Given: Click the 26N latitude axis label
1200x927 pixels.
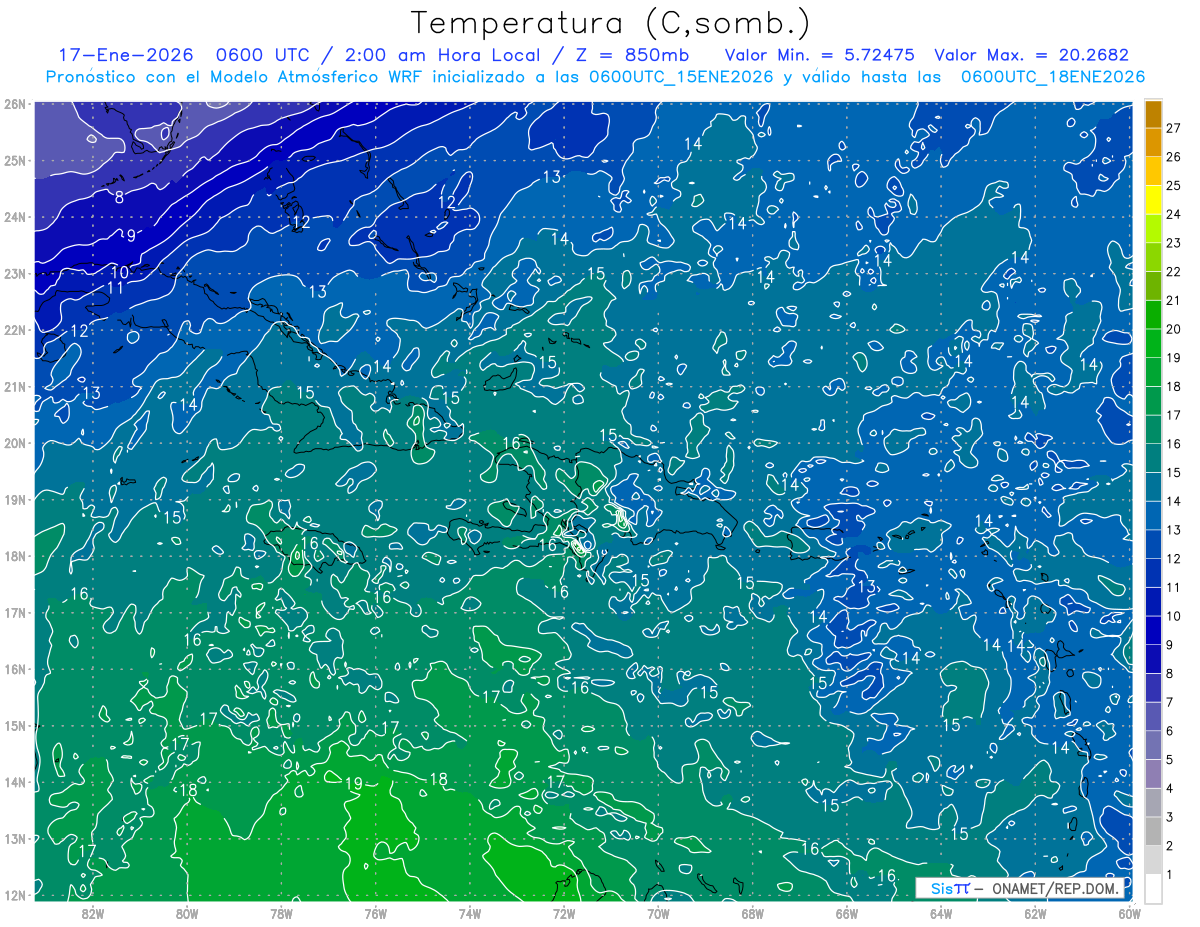Looking at the screenshot, I should click(x=14, y=104).
